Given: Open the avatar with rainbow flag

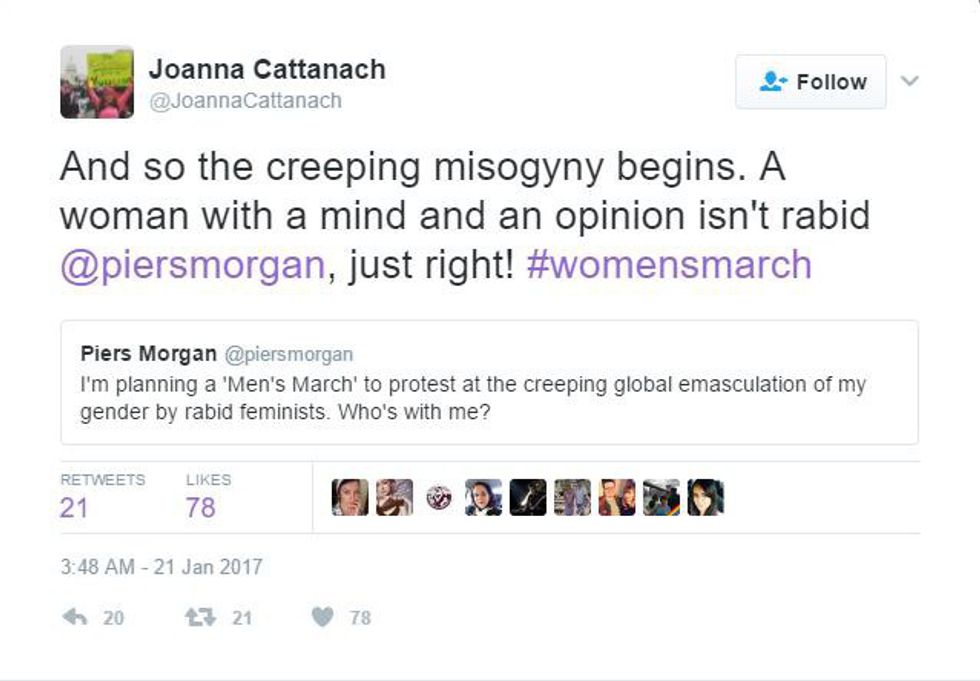Looking at the screenshot, I should [661, 498].
